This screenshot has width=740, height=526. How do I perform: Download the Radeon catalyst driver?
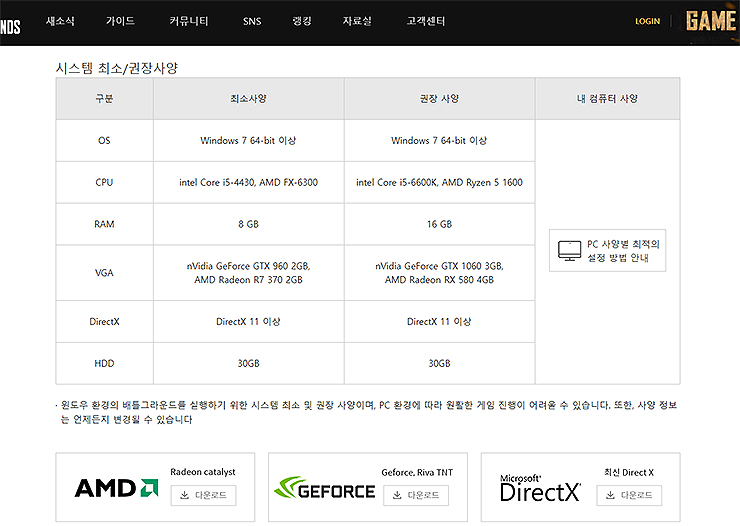click(203, 495)
